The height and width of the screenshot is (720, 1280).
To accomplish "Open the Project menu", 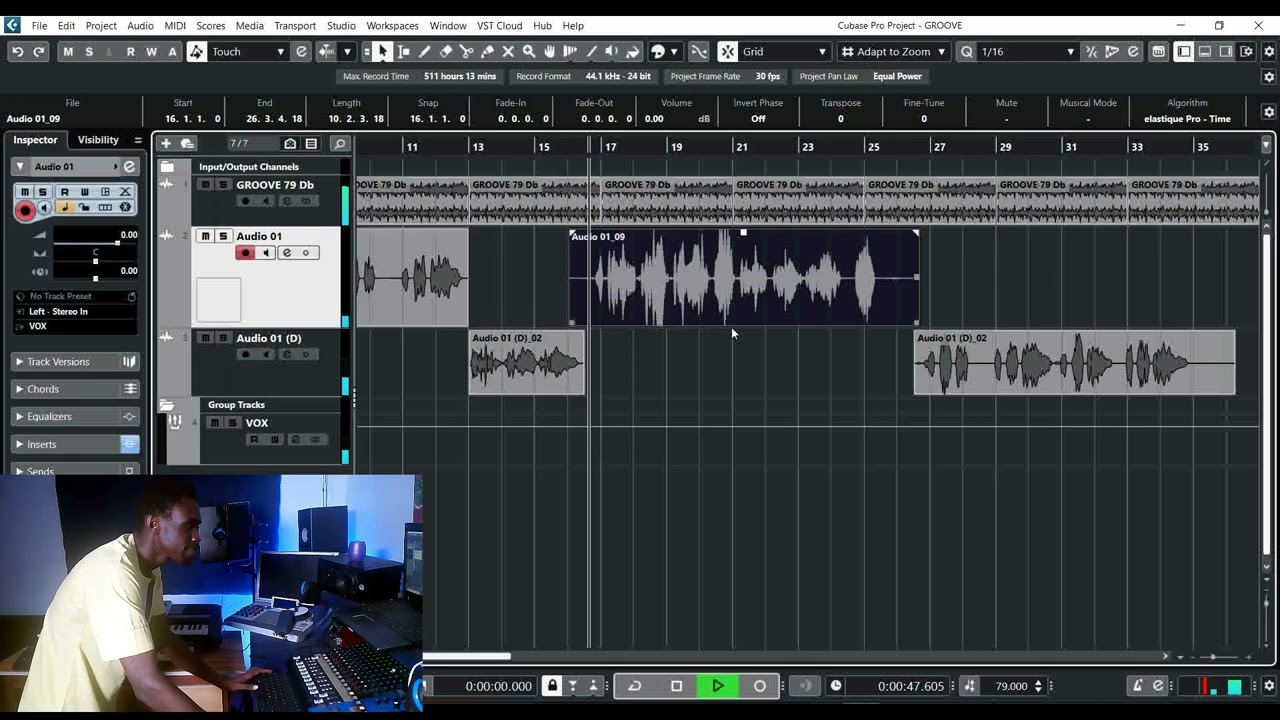I will [101, 25].
